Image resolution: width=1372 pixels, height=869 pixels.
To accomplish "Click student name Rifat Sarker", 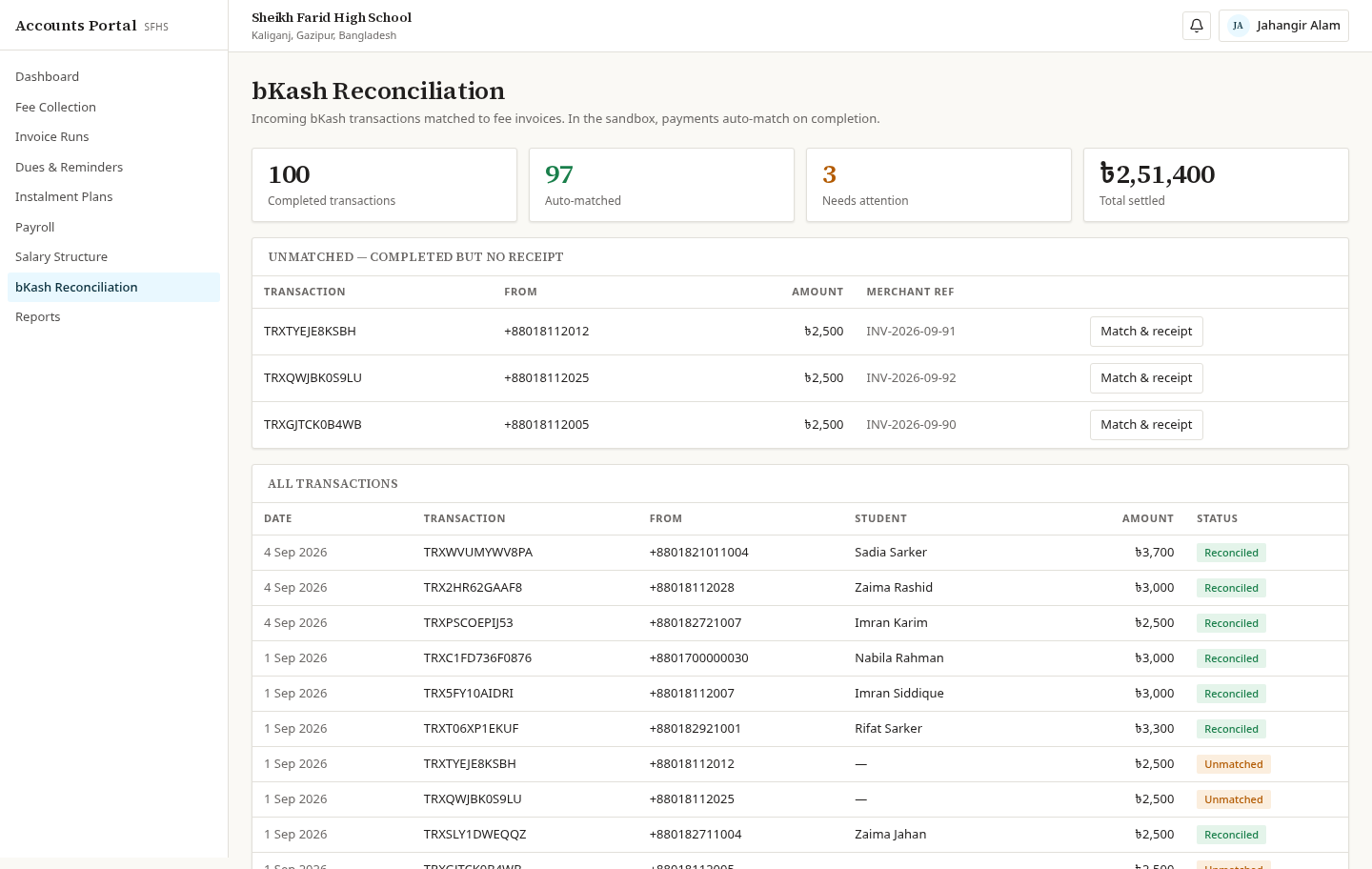I will (x=888, y=729).
